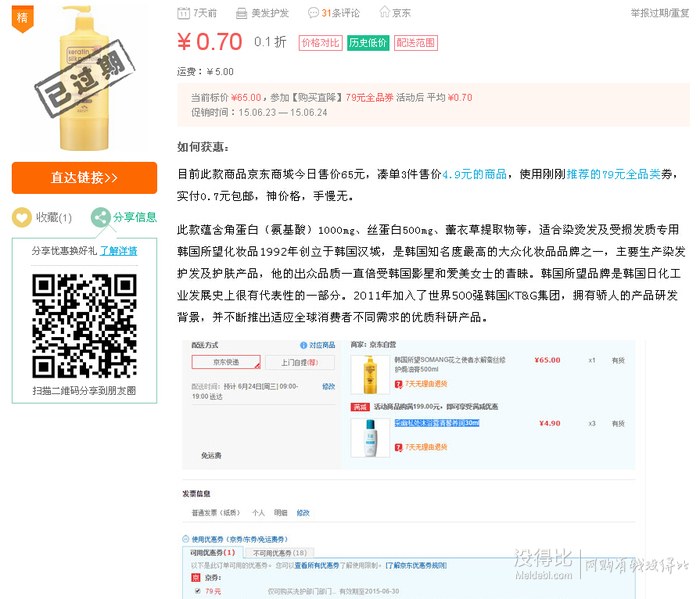Click the calendar icon beside 7天前
This screenshot has width=700, height=599.
pyautogui.click(x=183, y=13)
